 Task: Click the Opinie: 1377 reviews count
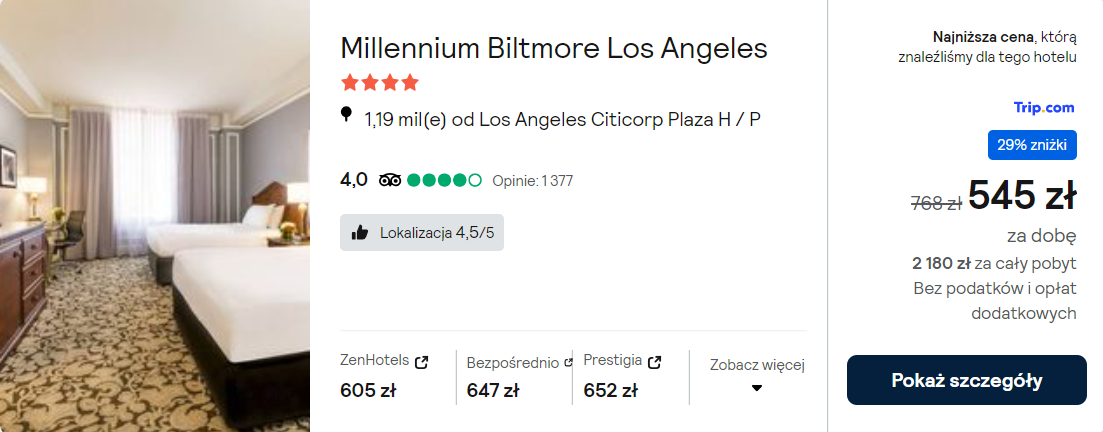pos(532,181)
